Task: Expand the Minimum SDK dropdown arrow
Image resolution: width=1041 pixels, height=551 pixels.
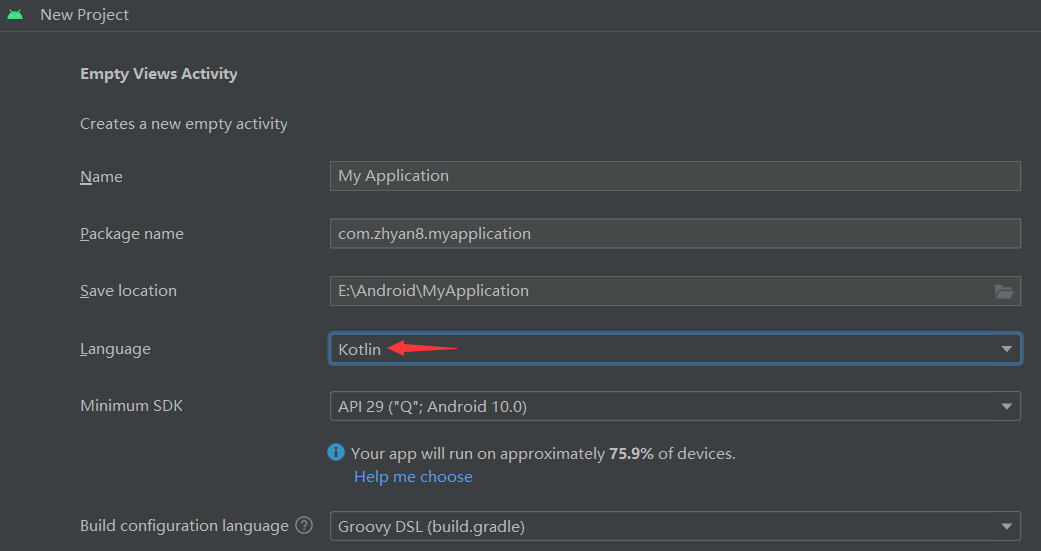Action: click(1006, 407)
